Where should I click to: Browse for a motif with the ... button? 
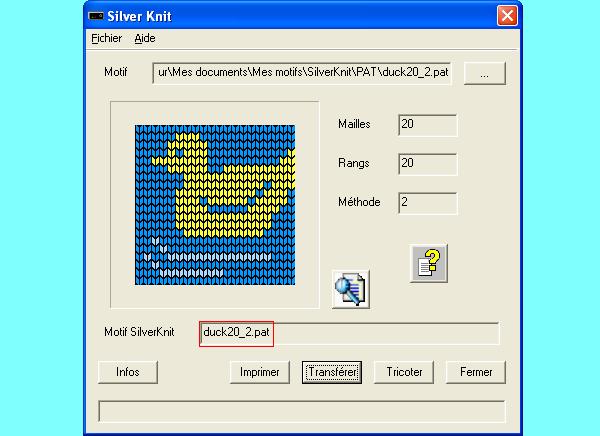point(484,73)
